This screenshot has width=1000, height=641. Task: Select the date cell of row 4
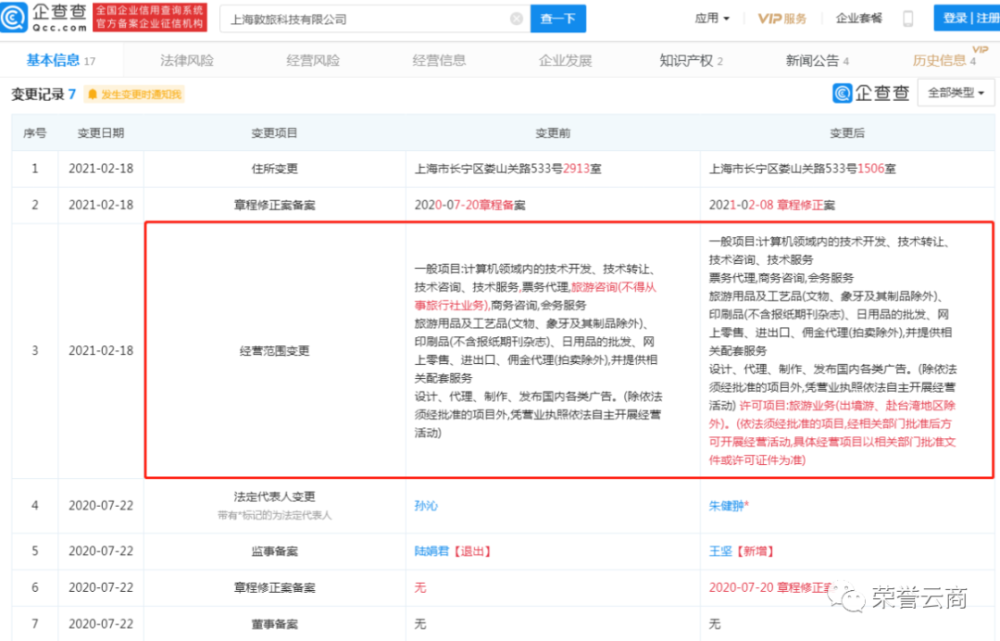pos(101,506)
